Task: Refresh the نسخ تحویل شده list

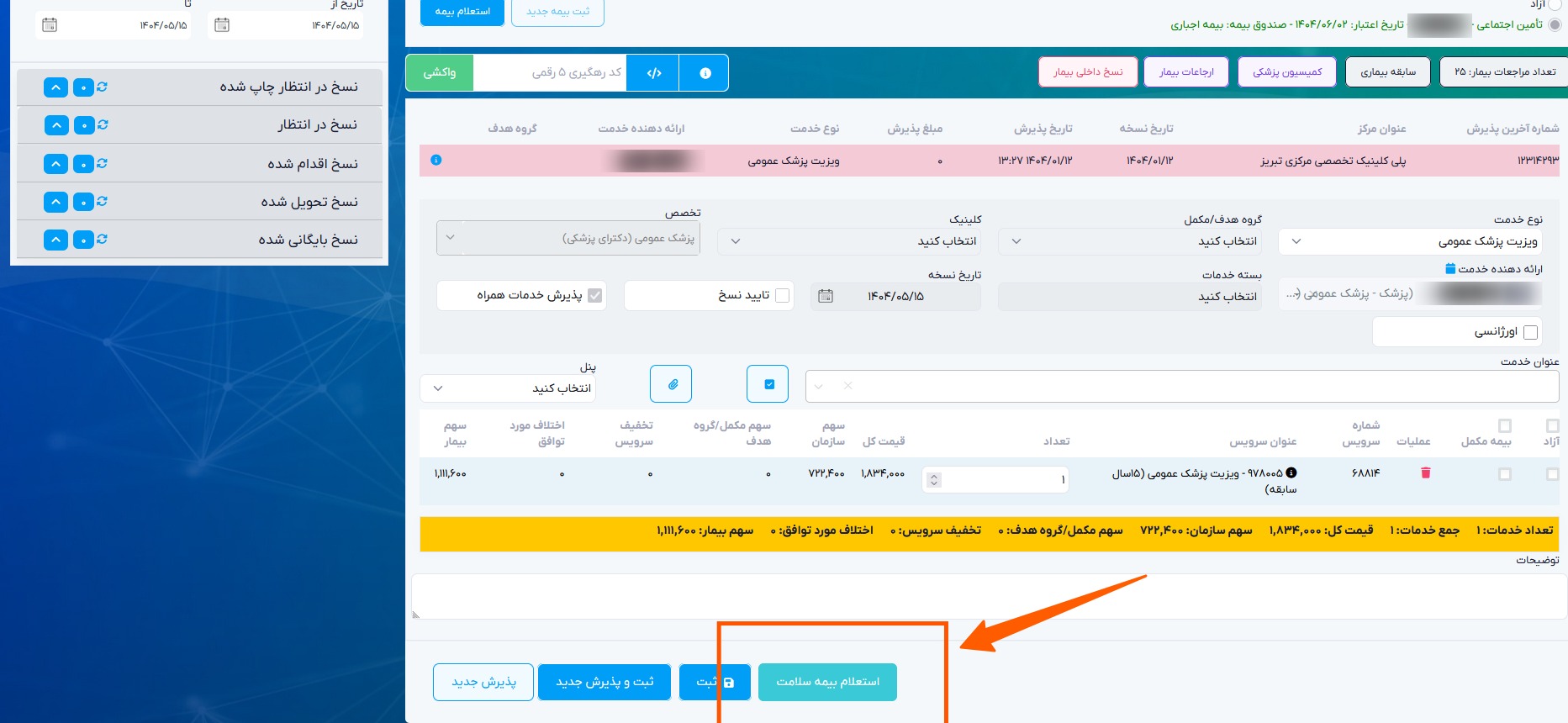Action: pyautogui.click(x=103, y=201)
